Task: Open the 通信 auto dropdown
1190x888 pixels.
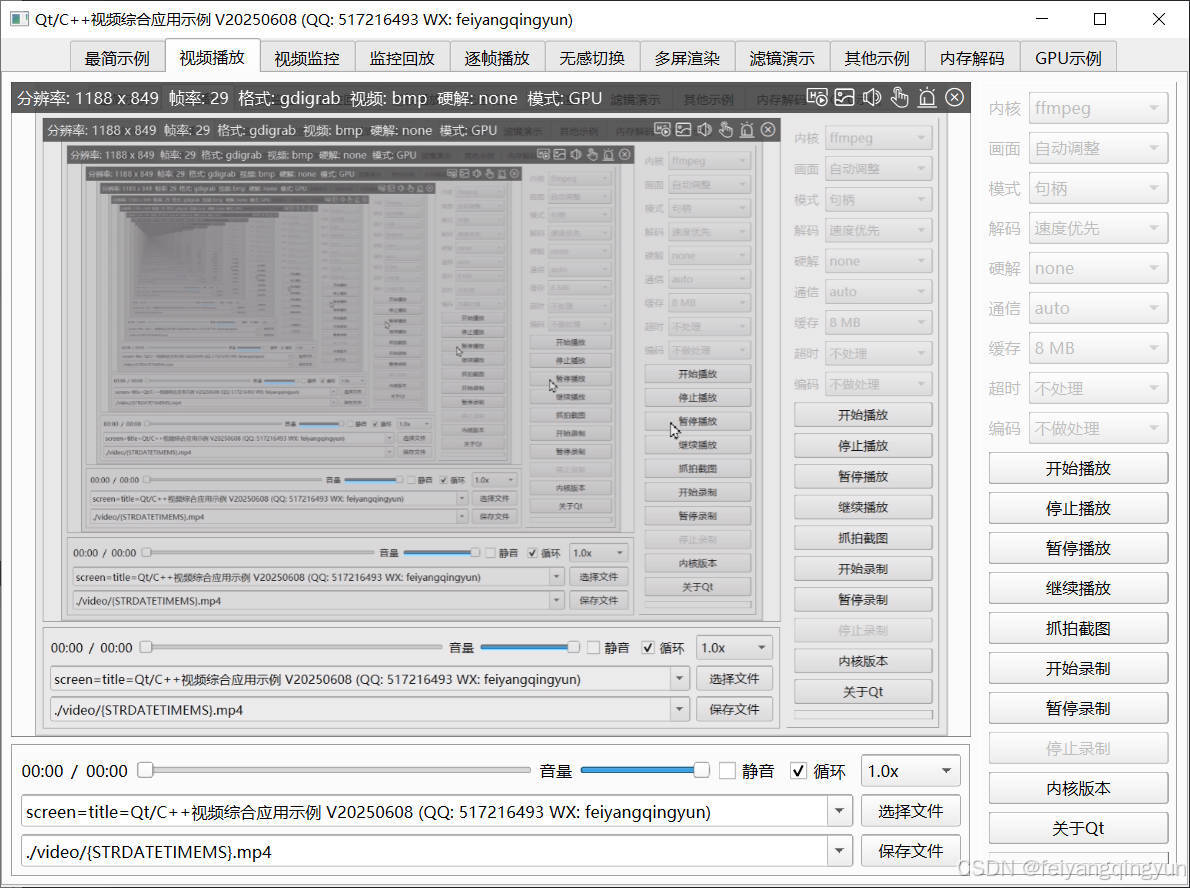Action: (x=1098, y=308)
